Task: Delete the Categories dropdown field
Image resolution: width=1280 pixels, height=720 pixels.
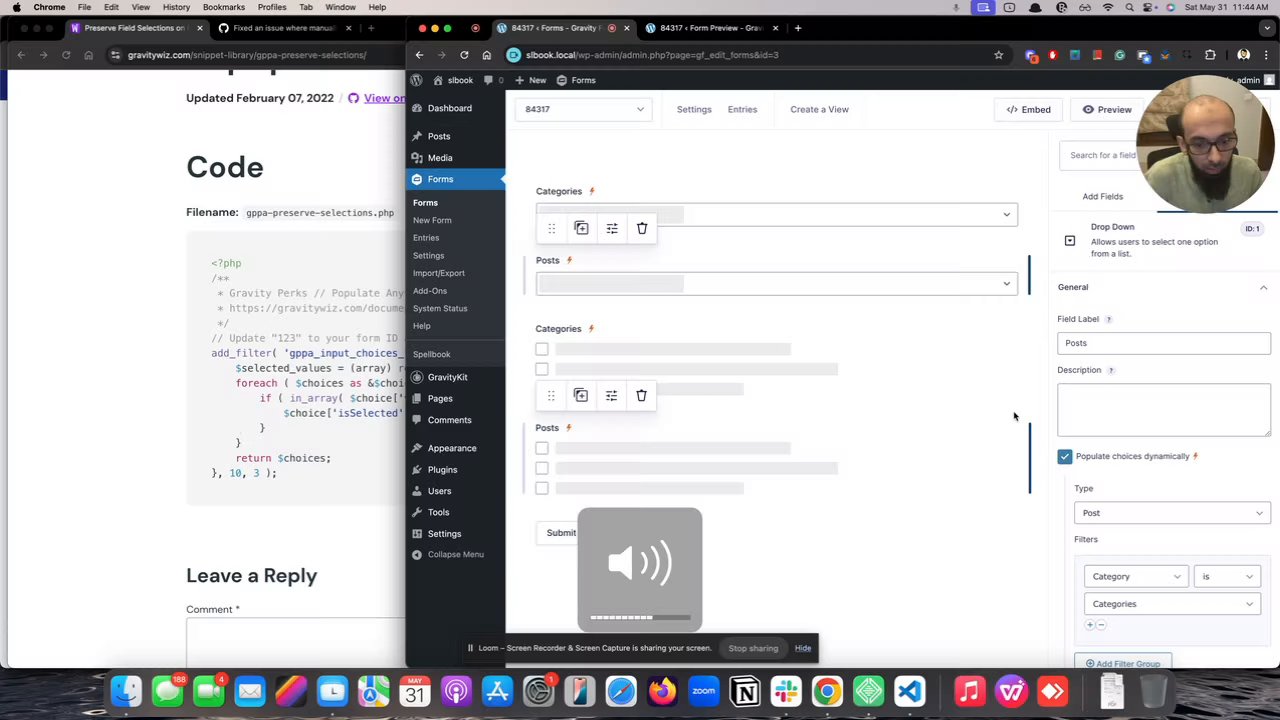Action: [642, 228]
